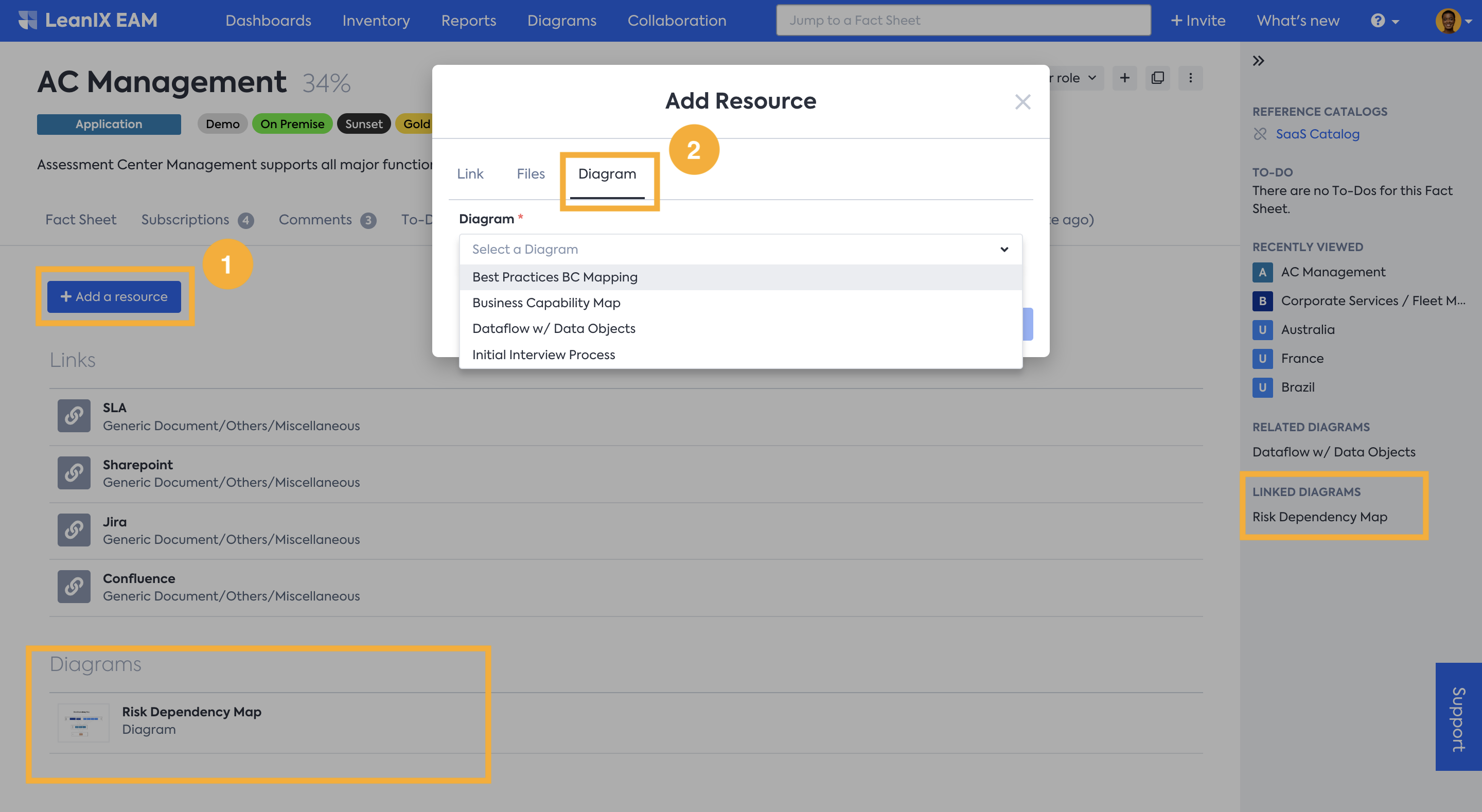The width and height of the screenshot is (1482, 812).
Task: Switch to the Files tab
Action: [530, 174]
